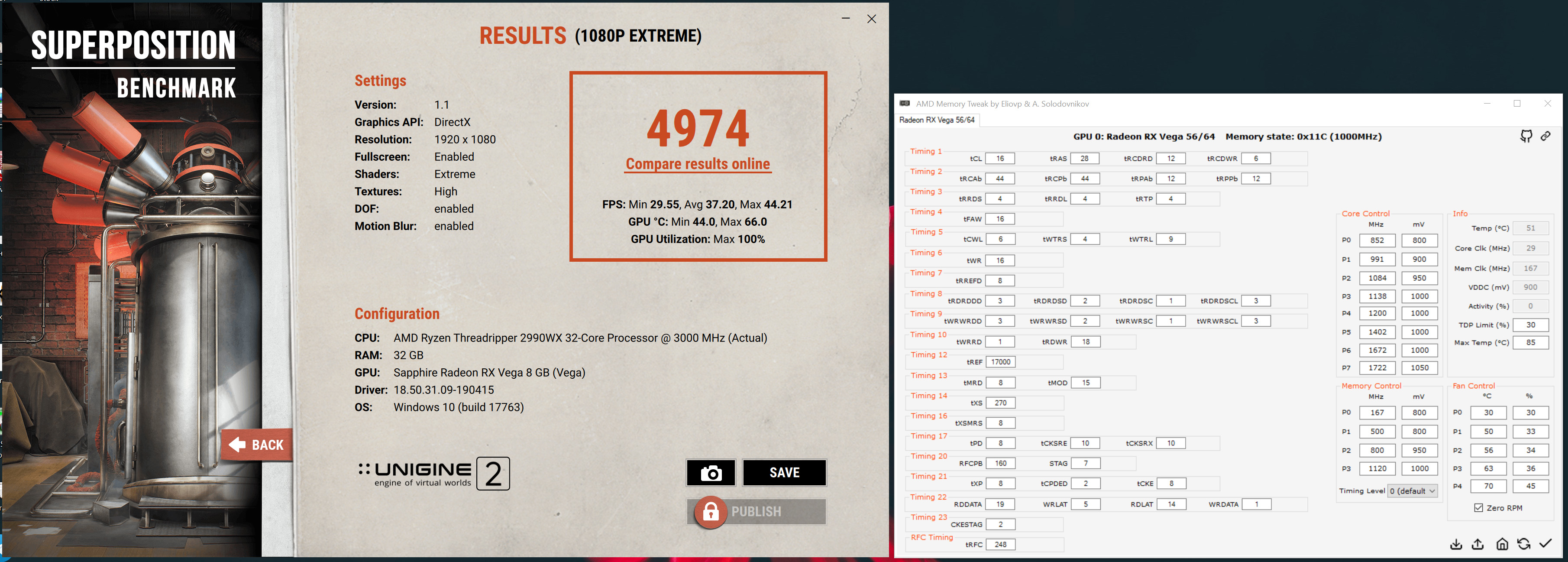Click Core Control P7 MHz field
1568x562 pixels.
(1377, 368)
